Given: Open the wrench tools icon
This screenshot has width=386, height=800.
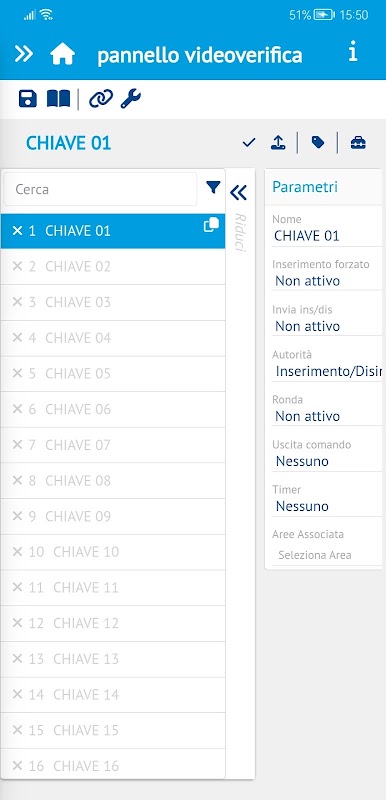Looking at the screenshot, I should click(131, 98).
